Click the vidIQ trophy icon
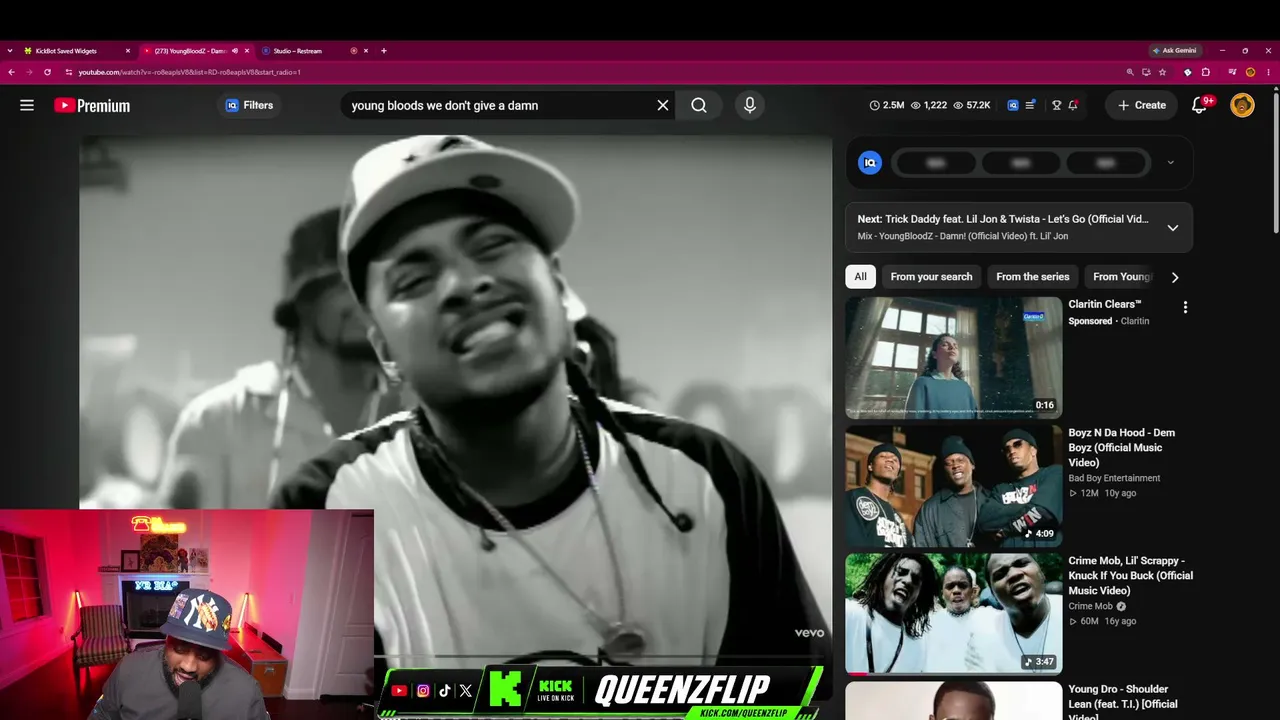The width and height of the screenshot is (1280, 720). coord(1056,105)
